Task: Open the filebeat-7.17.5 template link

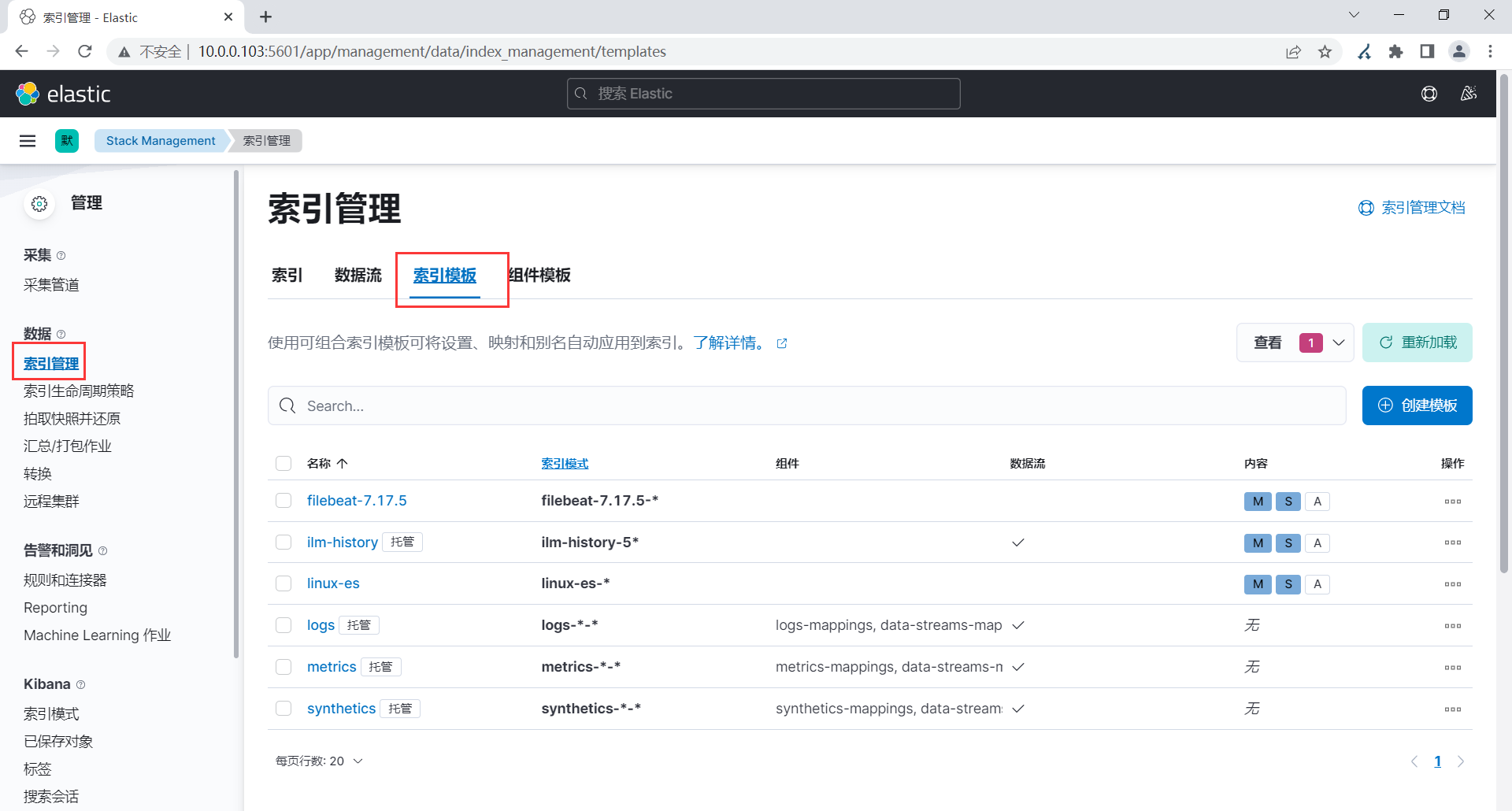Action: 357,501
